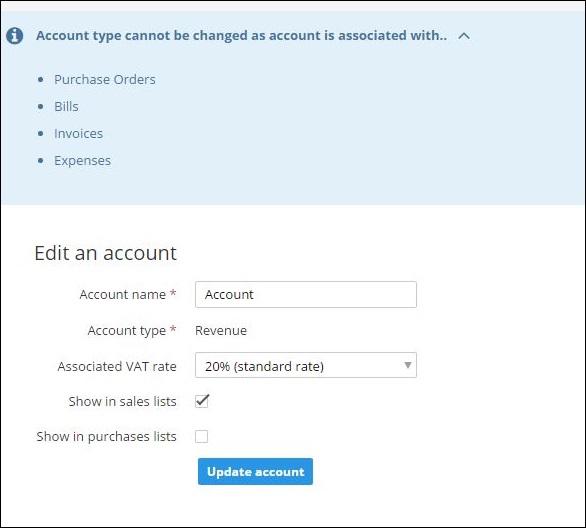Open the Bills list item

(x=67, y=106)
